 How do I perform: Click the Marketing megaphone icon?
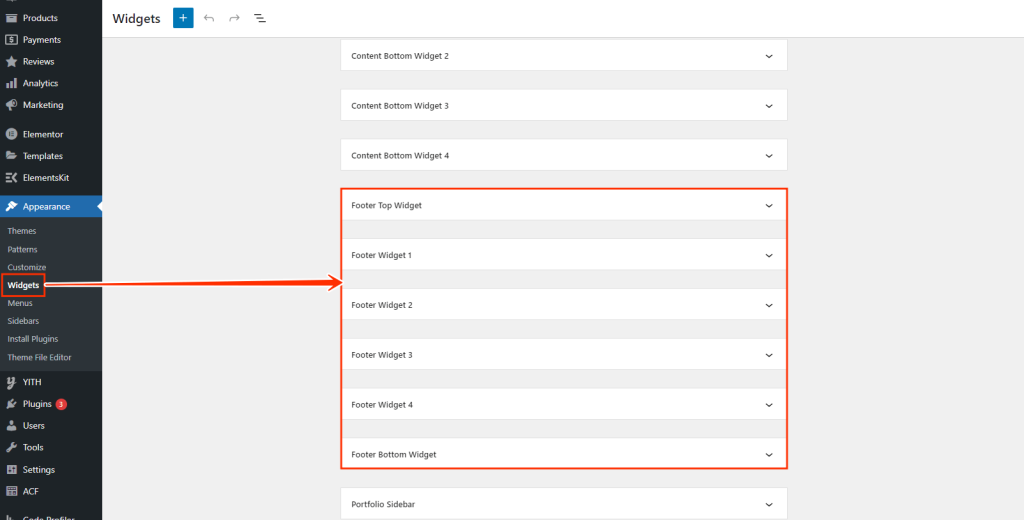(x=12, y=105)
